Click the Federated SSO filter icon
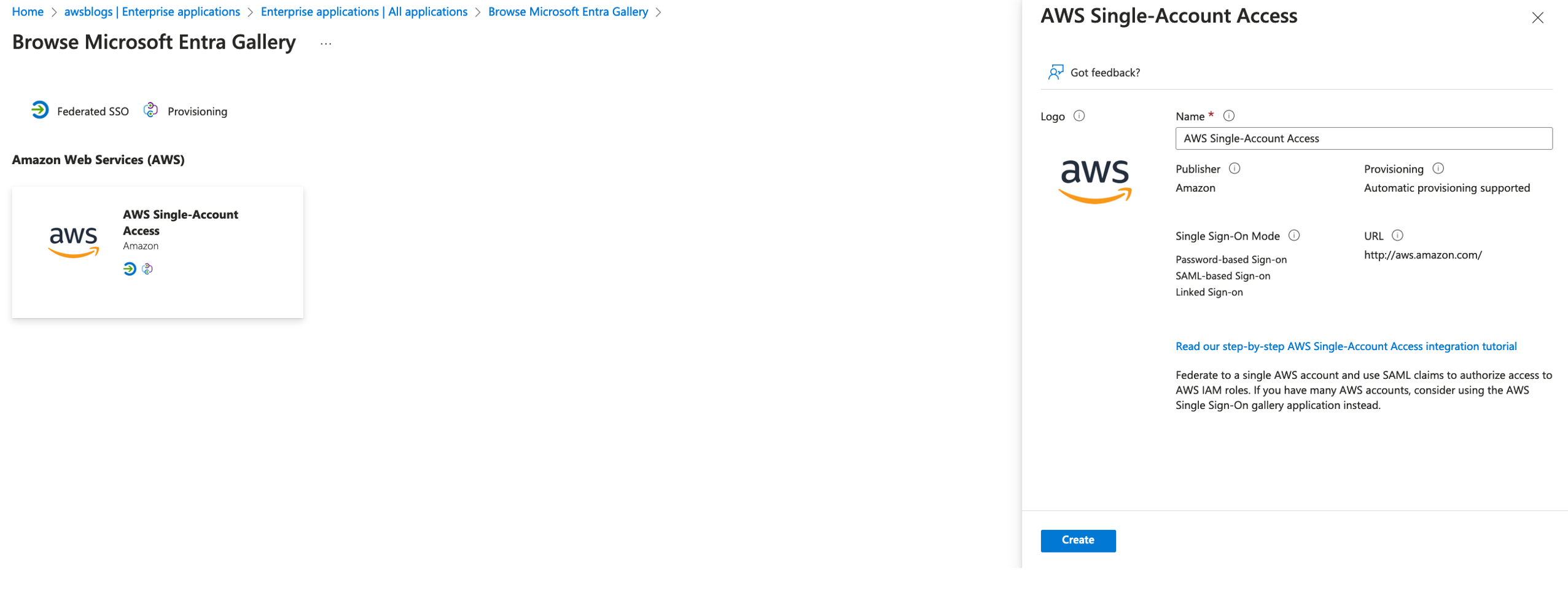Viewport: 1568px width, 603px height. pos(40,111)
